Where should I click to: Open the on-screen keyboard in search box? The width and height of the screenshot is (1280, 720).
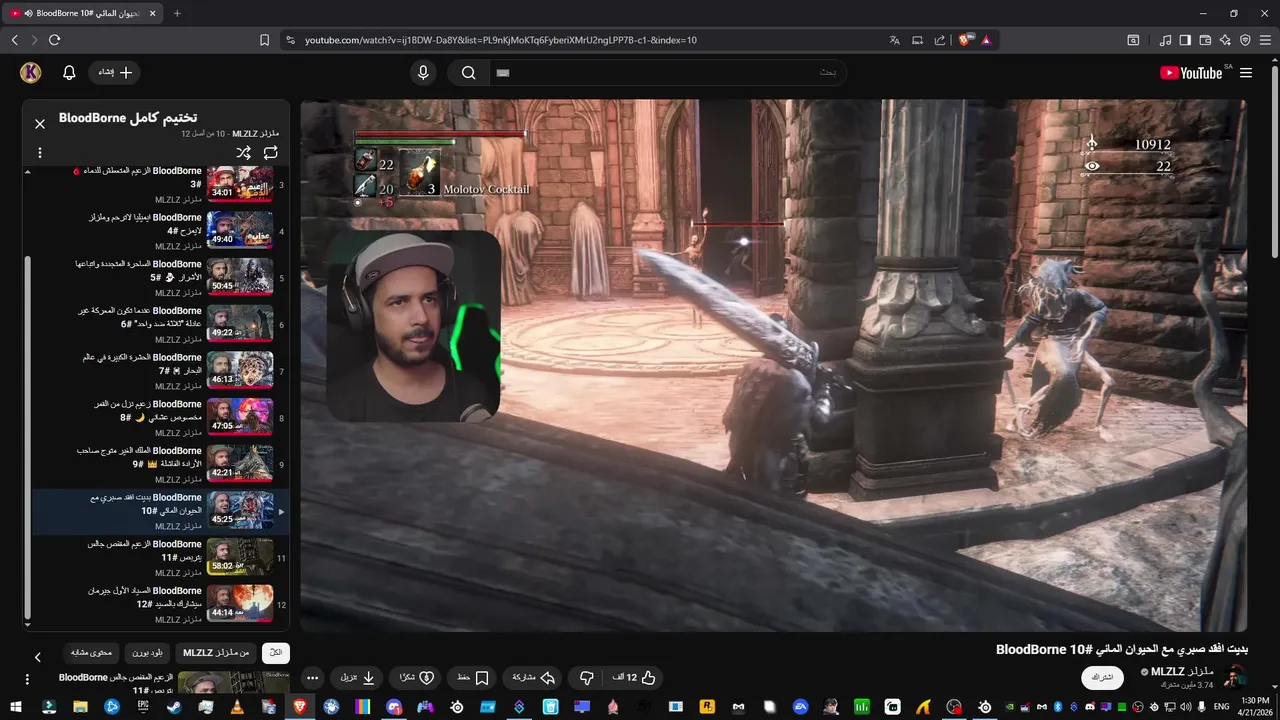(503, 73)
